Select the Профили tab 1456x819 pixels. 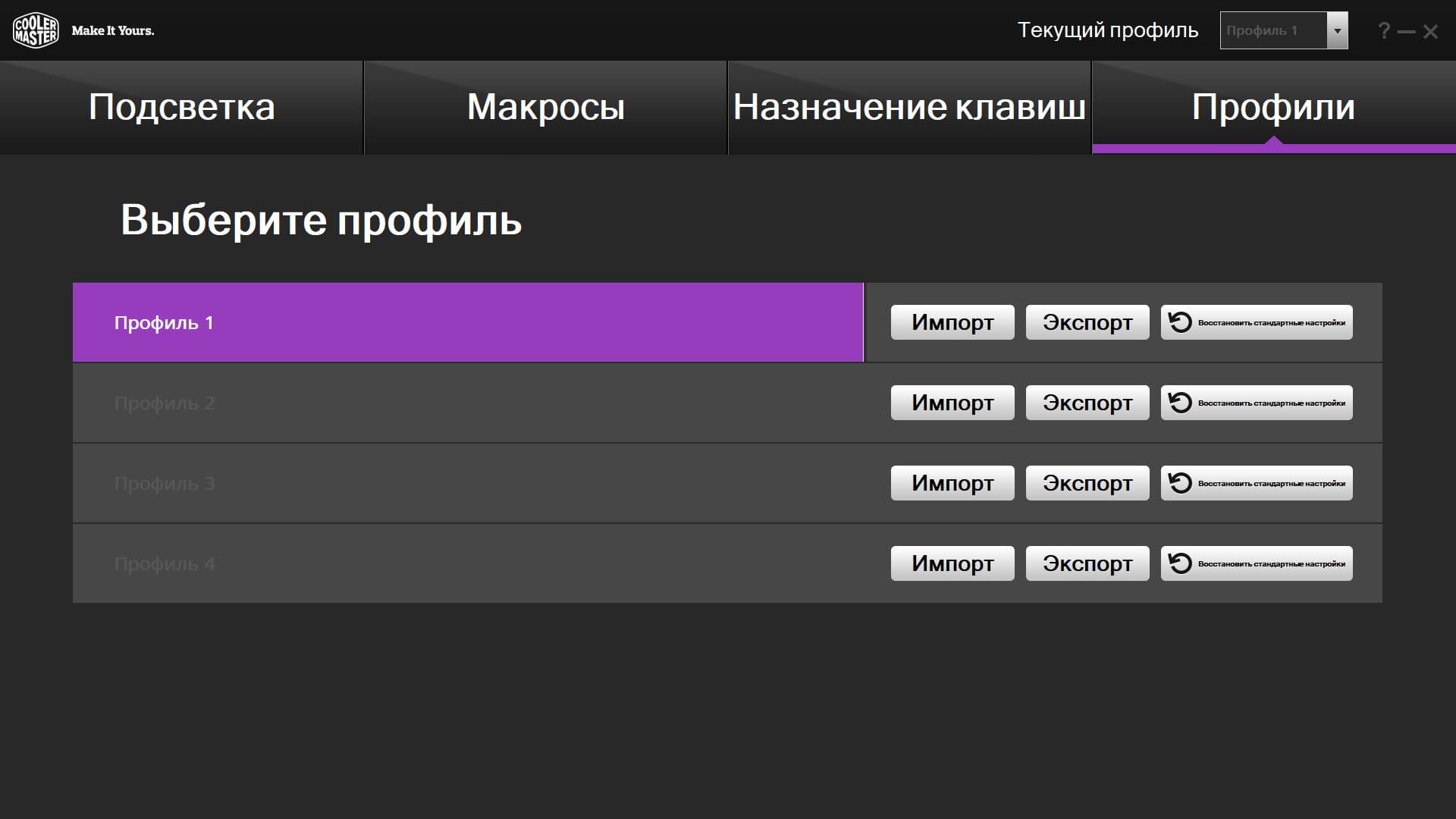pyautogui.click(x=1272, y=107)
